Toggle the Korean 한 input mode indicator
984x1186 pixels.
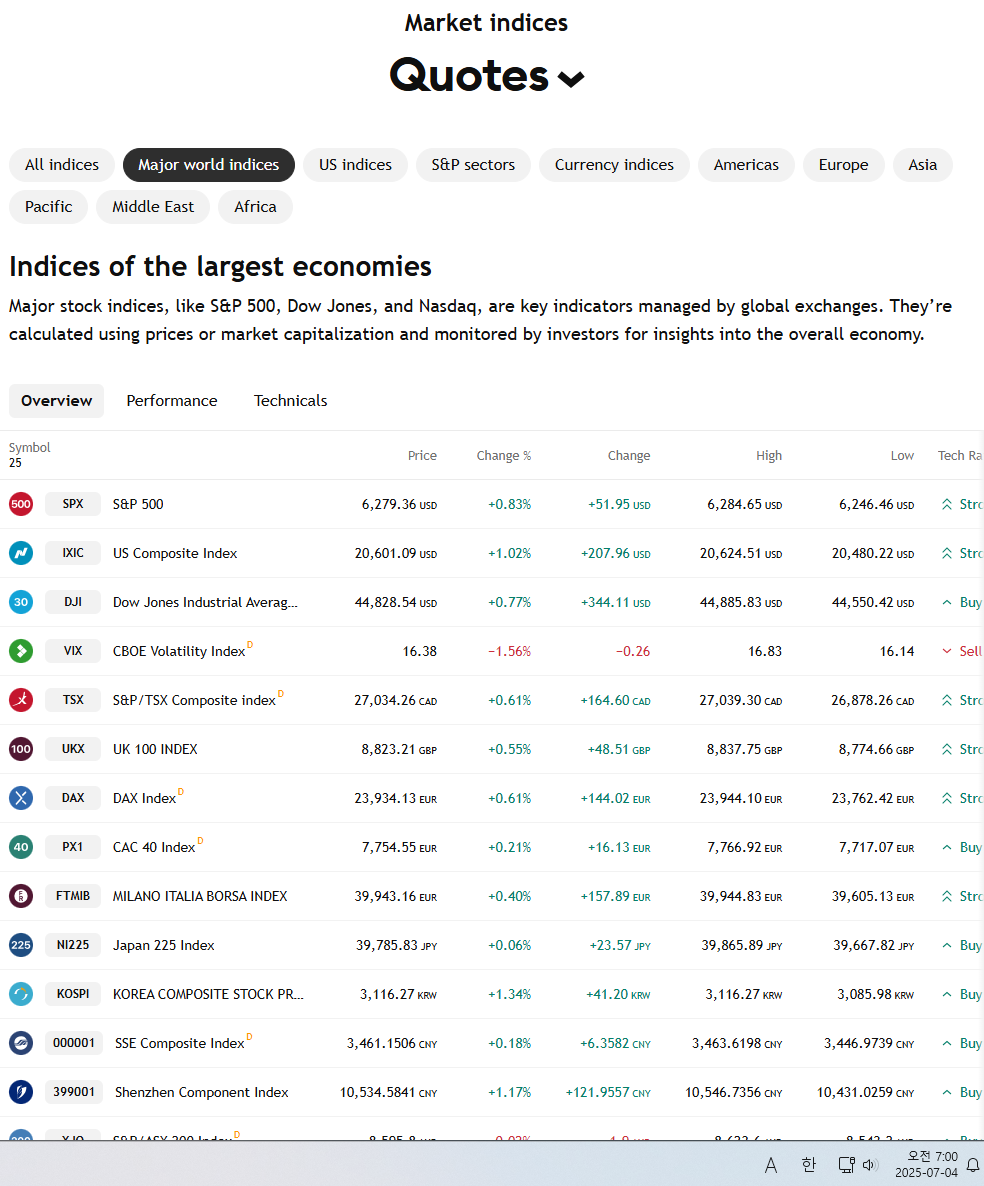[x=809, y=1165]
